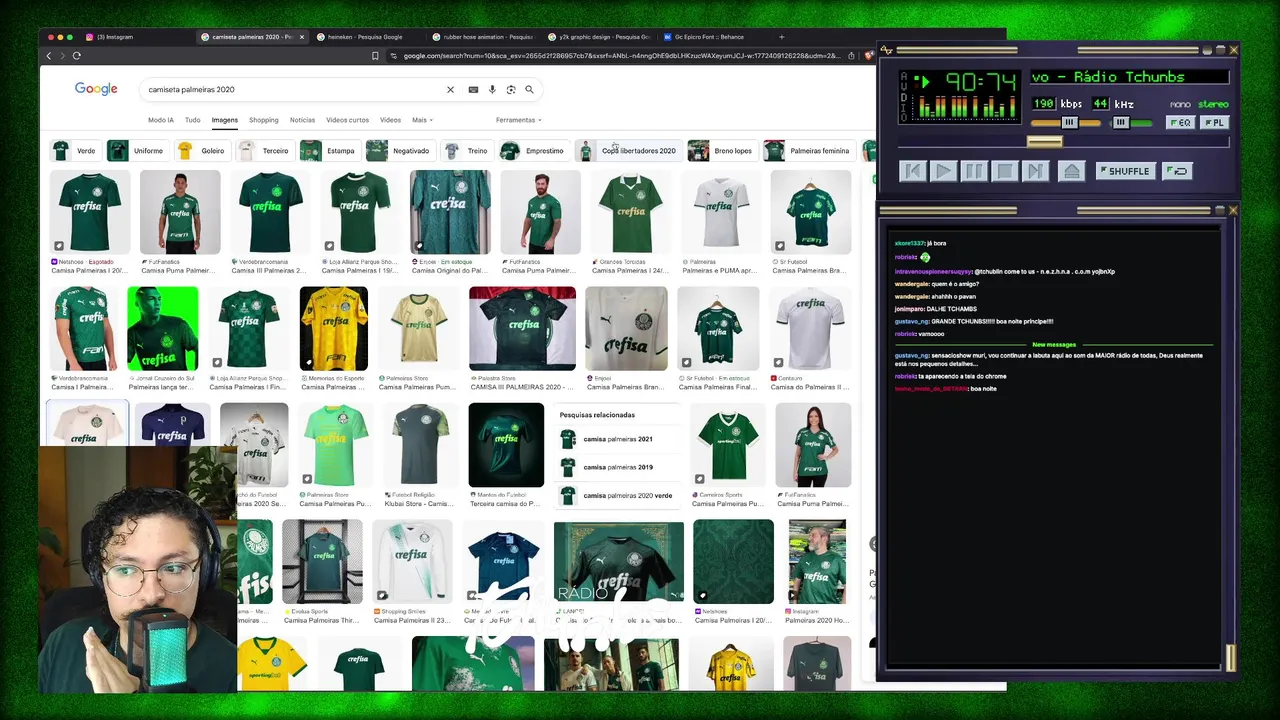The width and height of the screenshot is (1280, 720).
Task: Switch to the y2k graphic design tab
Action: 600,37
